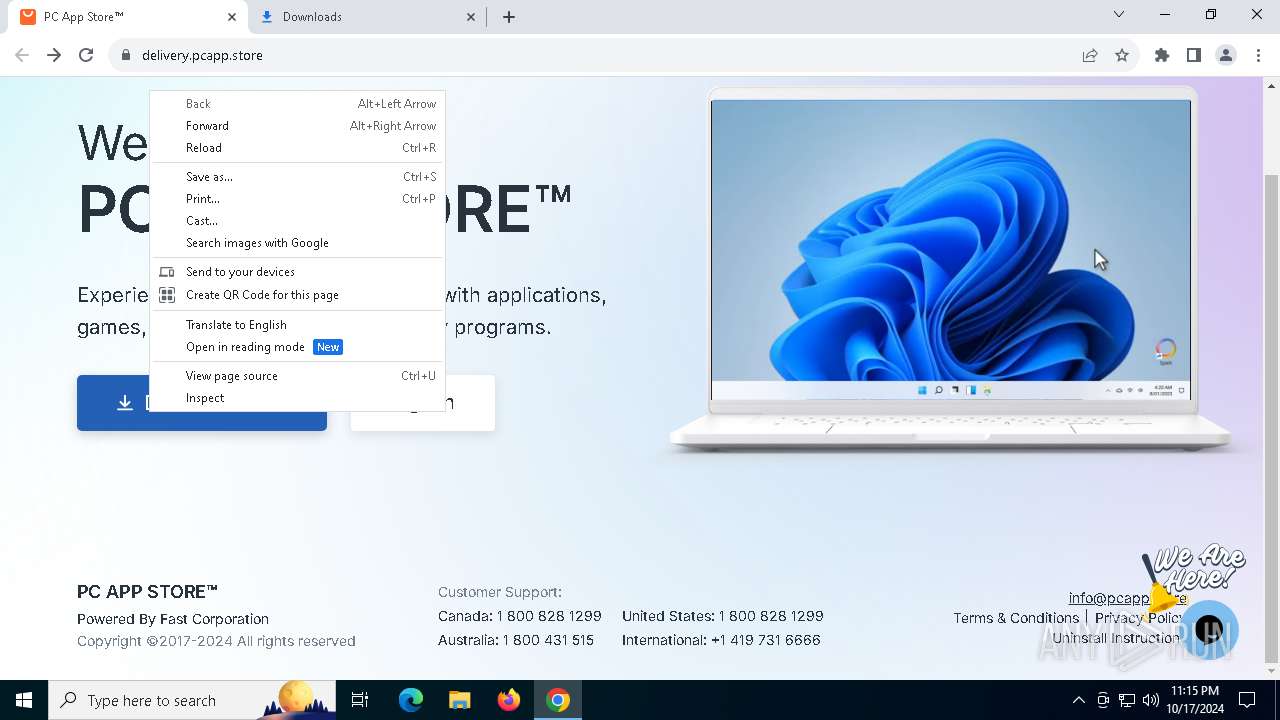Launch Microsoft Edge from the taskbar
This screenshot has width=1280, height=720.
click(411, 700)
